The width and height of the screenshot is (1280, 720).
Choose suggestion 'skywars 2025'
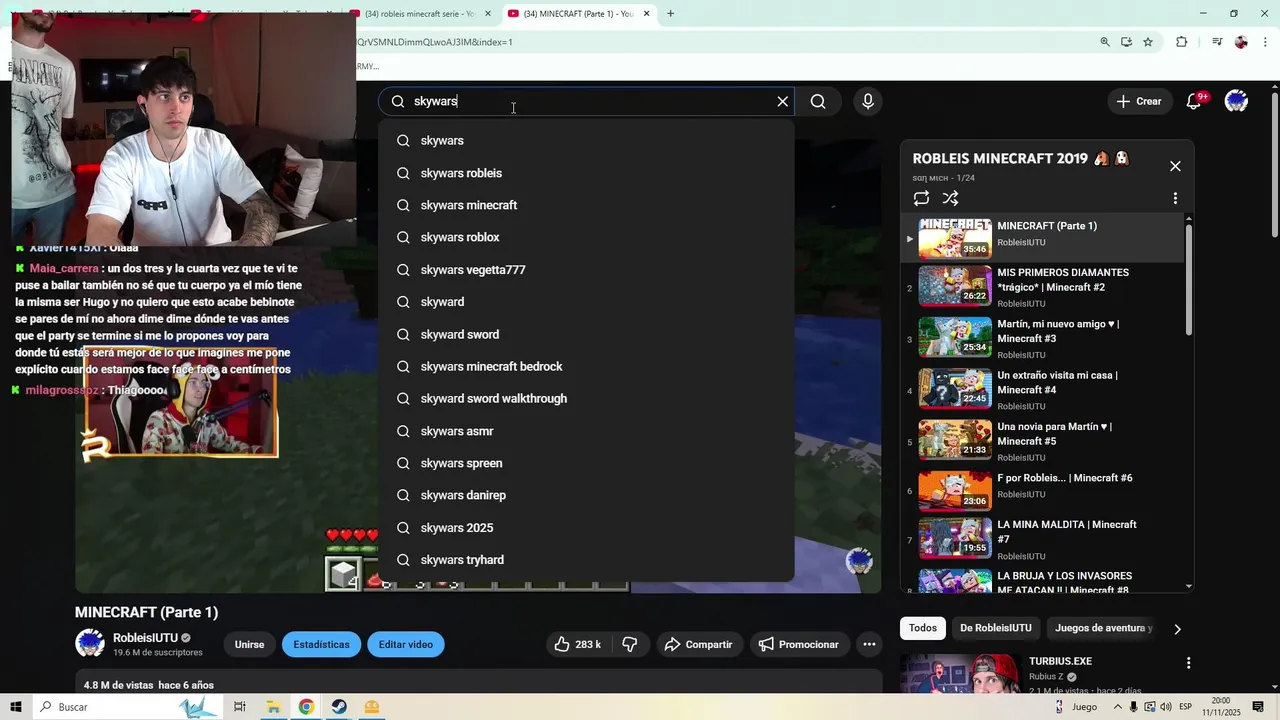pos(586,528)
